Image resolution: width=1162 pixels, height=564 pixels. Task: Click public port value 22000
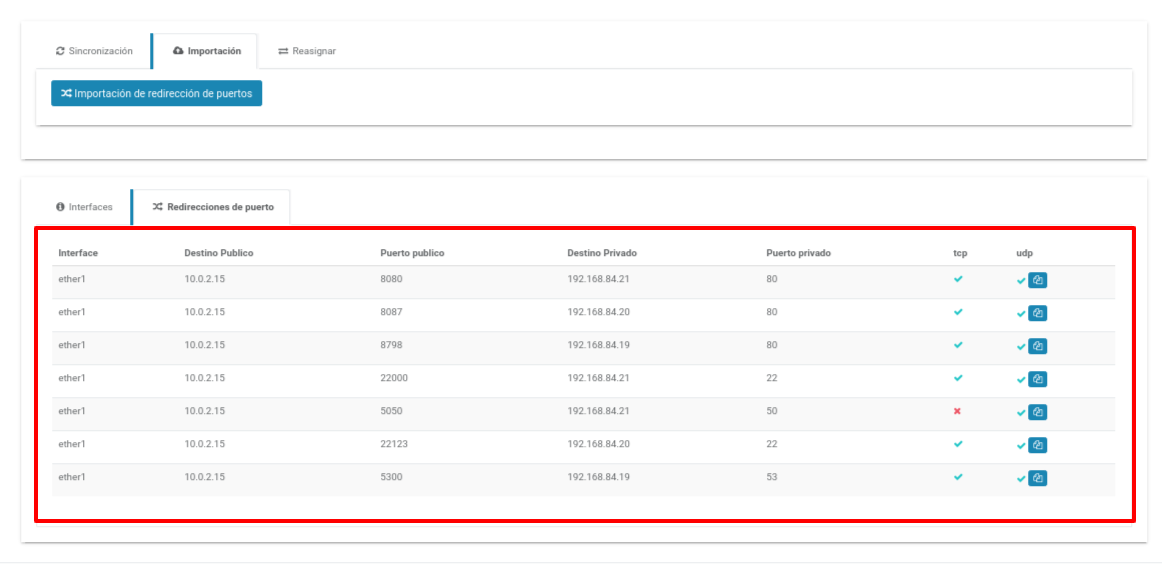[x=394, y=378]
